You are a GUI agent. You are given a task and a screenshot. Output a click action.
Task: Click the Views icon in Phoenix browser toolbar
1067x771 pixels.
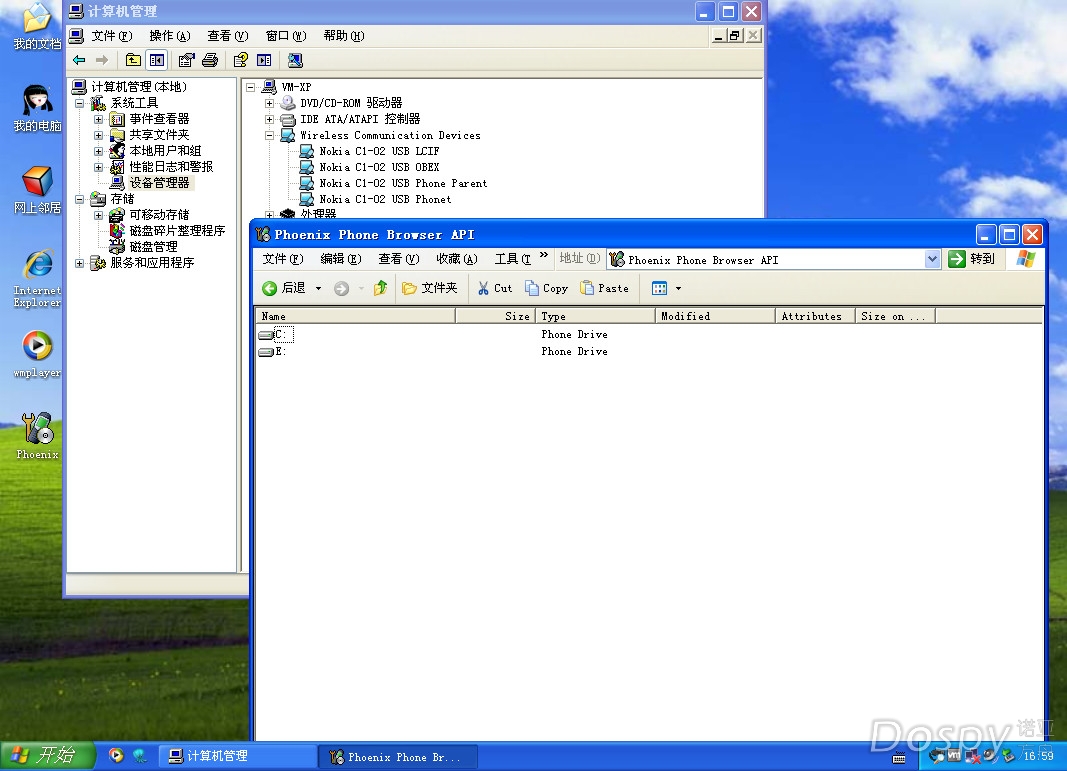(x=659, y=289)
